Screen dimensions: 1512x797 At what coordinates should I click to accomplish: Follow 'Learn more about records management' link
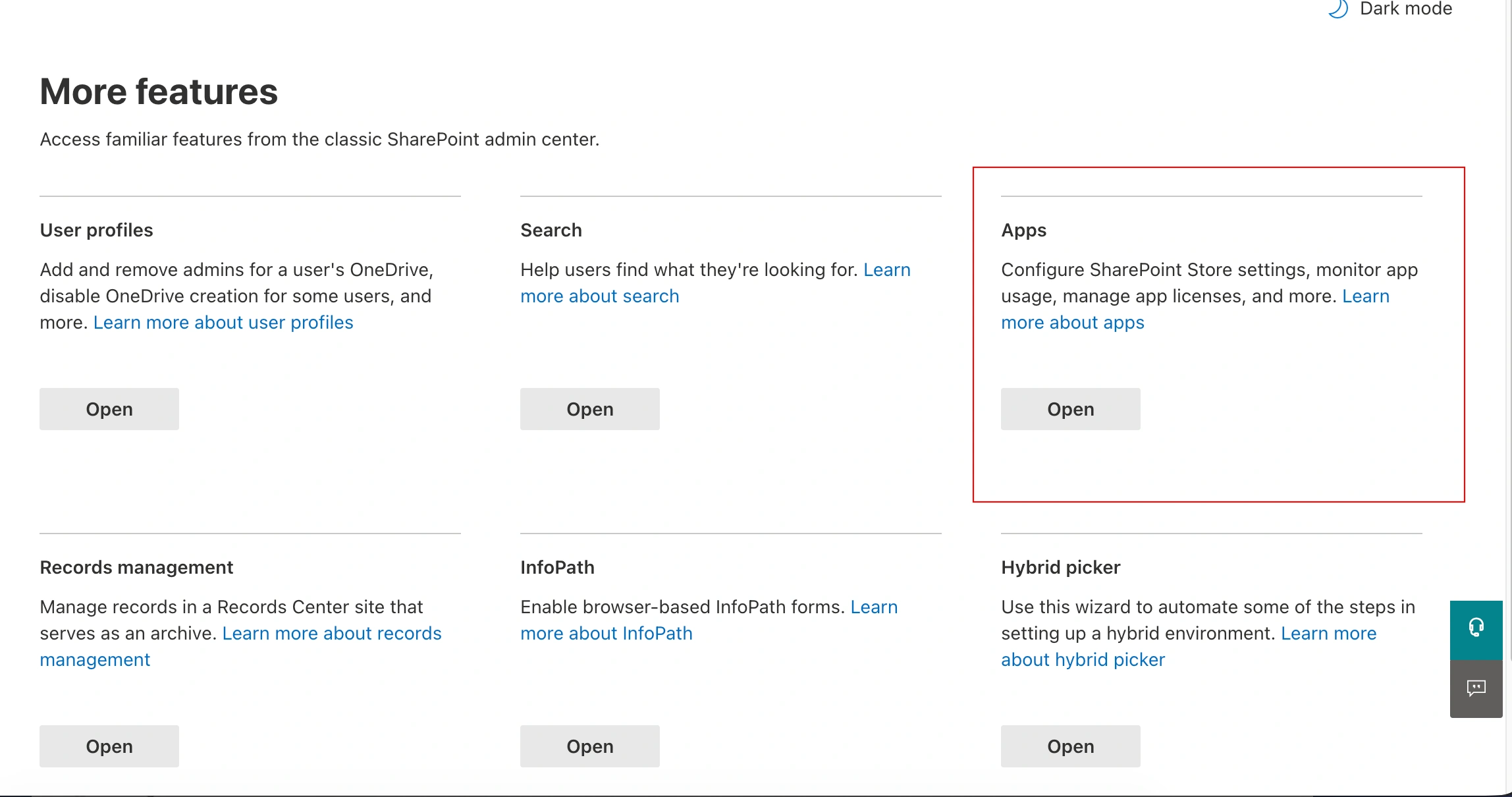332,633
